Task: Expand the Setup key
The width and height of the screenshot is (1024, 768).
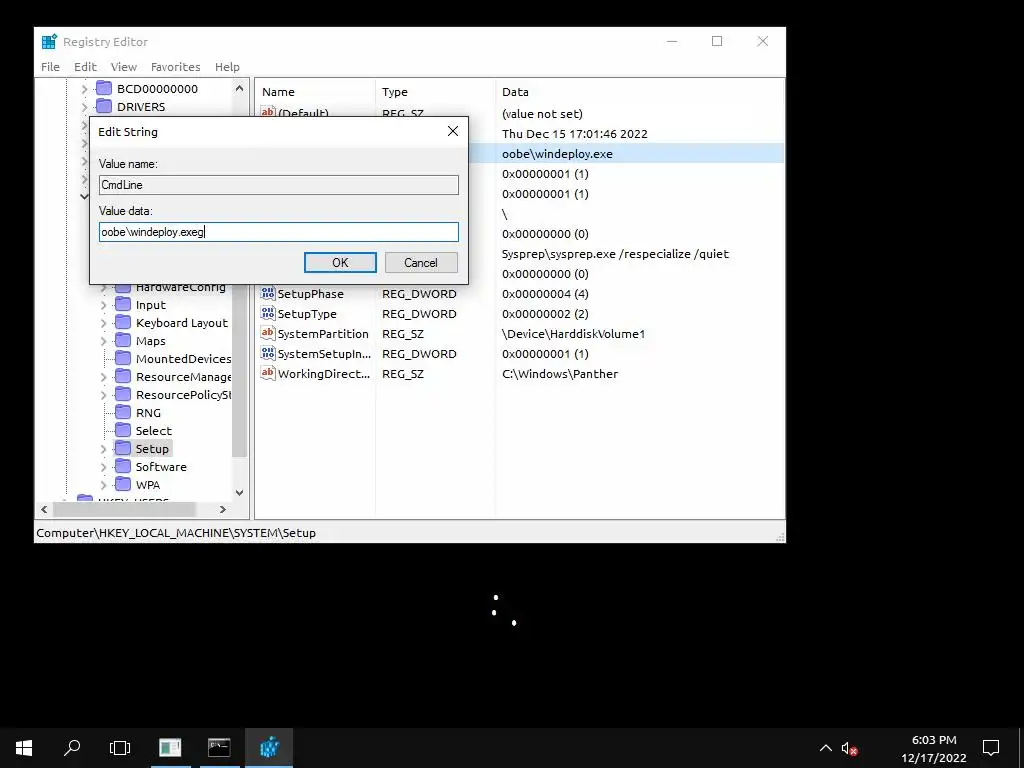Action: pos(103,449)
